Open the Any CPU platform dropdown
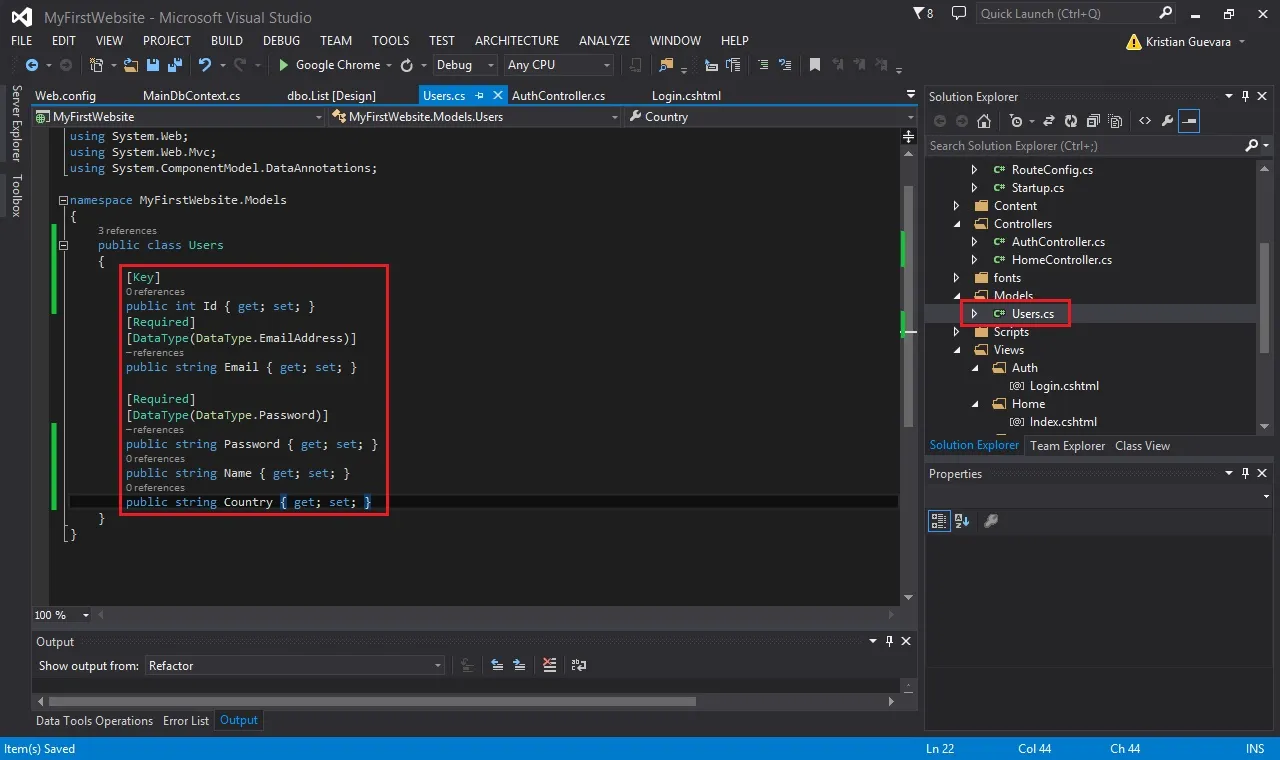Image resolution: width=1280 pixels, height=760 pixels. point(559,65)
